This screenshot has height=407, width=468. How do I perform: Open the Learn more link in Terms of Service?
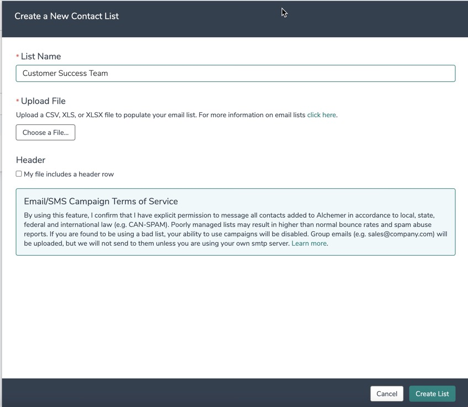point(309,243)
